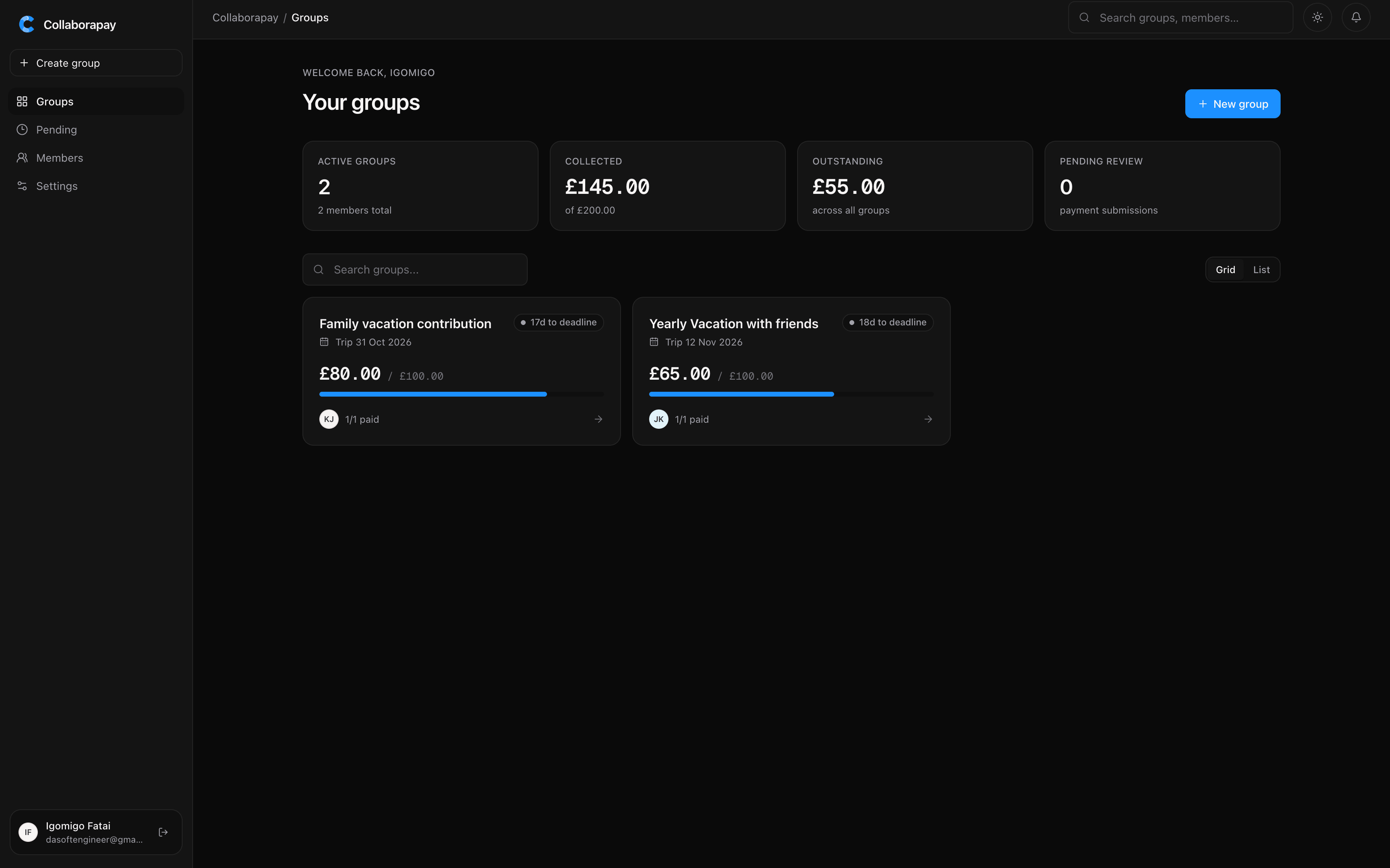Open the Active Groups stat card
The height and width of the screenshot is (868, 1390).
[420, 185]
